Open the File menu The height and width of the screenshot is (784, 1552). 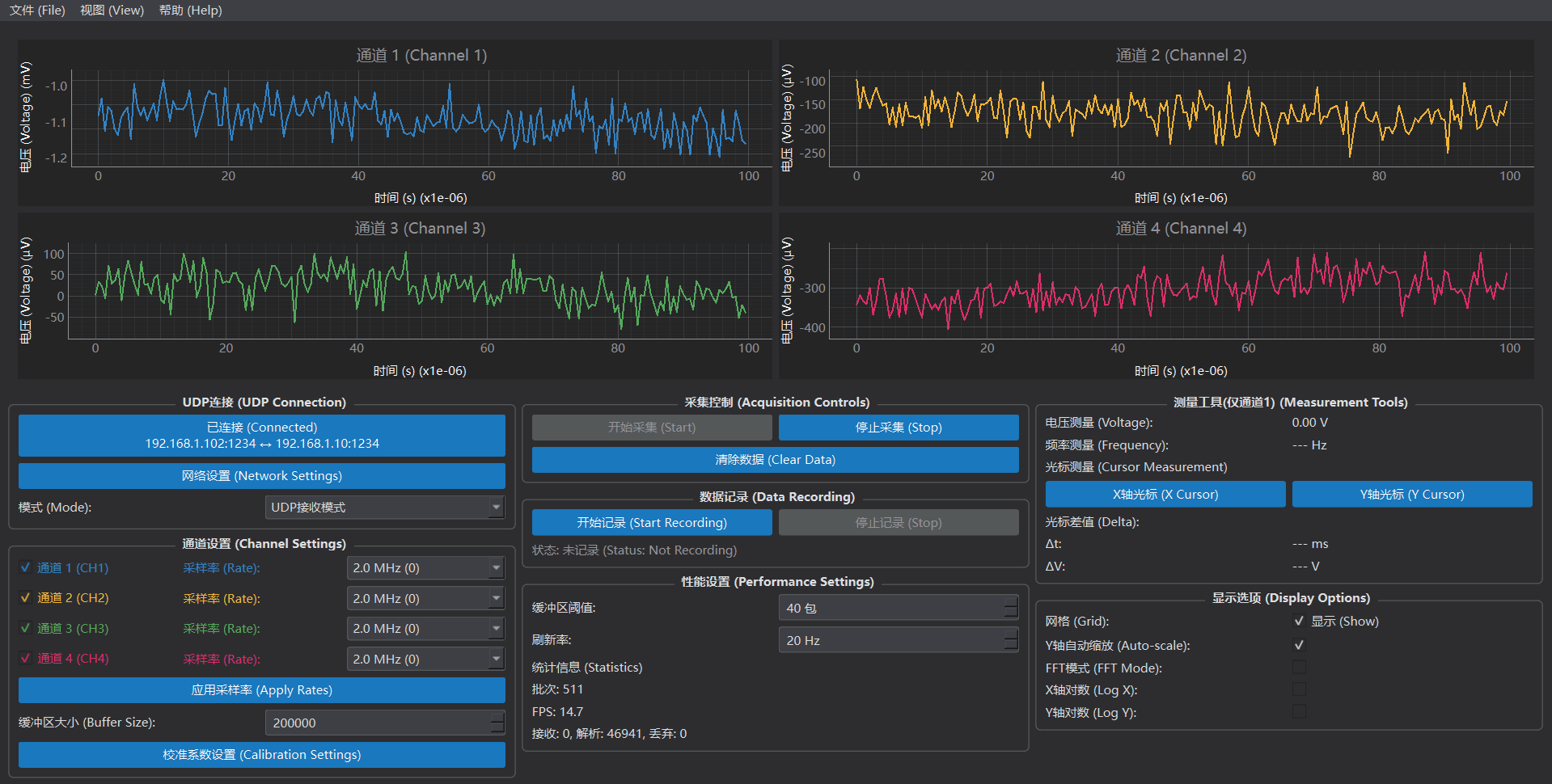pyautogui.click(x=37, y=11)
